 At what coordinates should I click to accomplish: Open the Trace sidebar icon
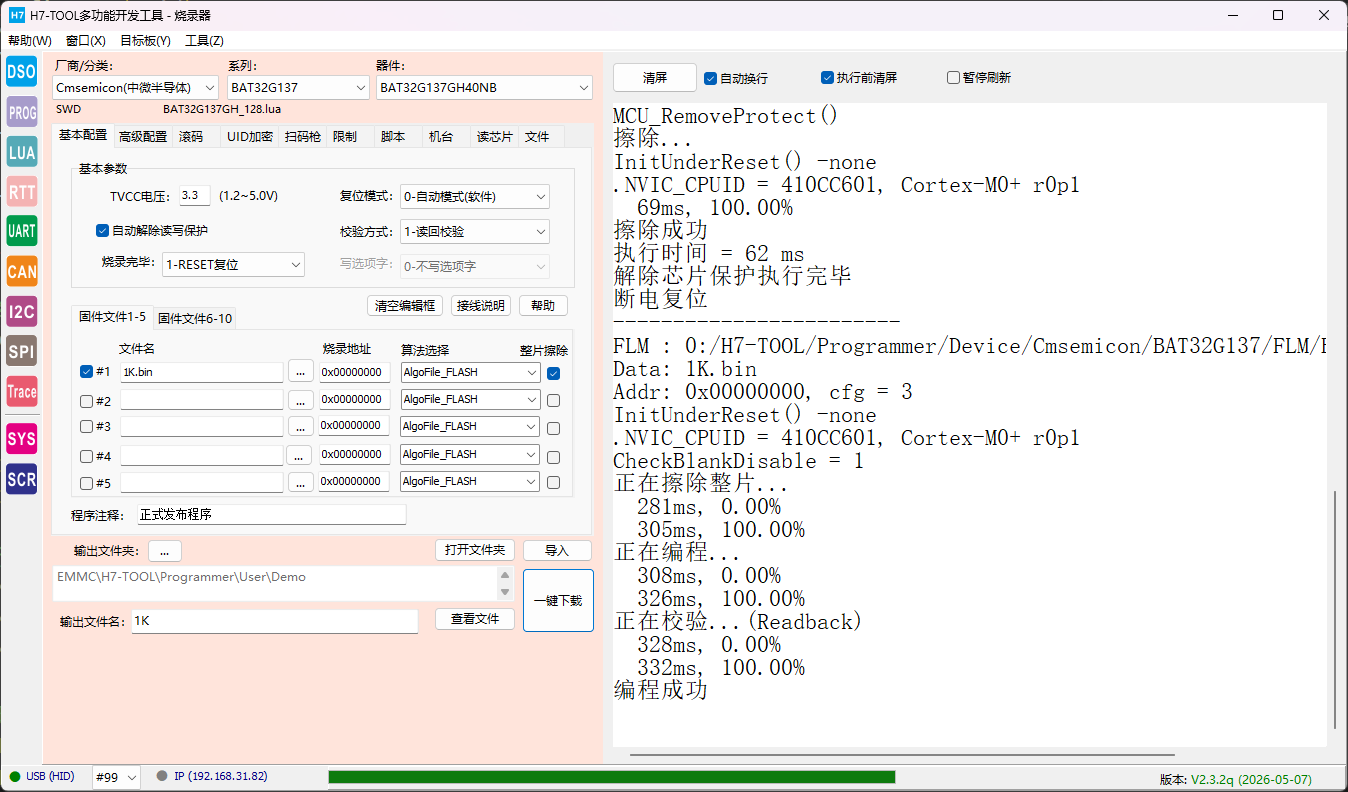pos(21,391)
